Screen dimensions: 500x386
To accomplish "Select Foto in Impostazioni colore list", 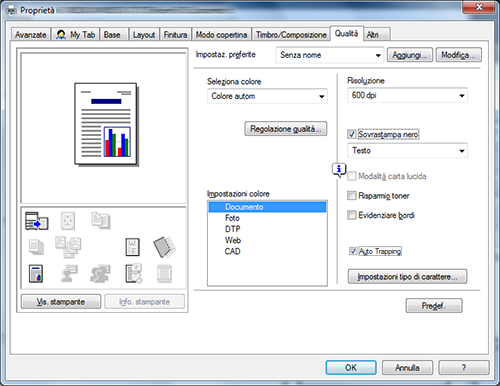I will [x=267, y=218].
